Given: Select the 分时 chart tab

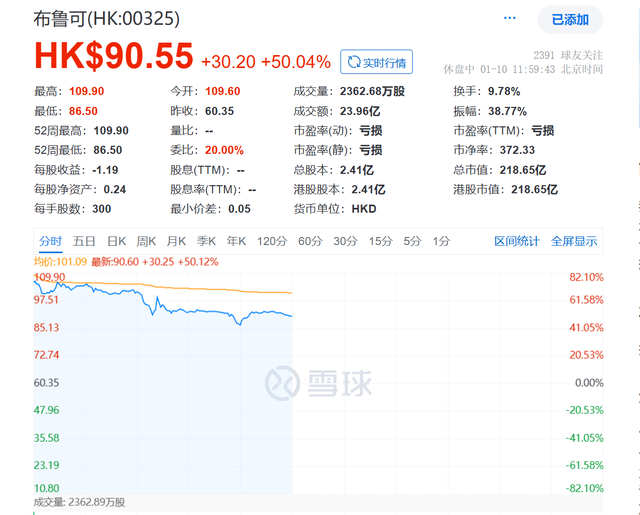Looking at the screenshot, I should coord(51,241).
